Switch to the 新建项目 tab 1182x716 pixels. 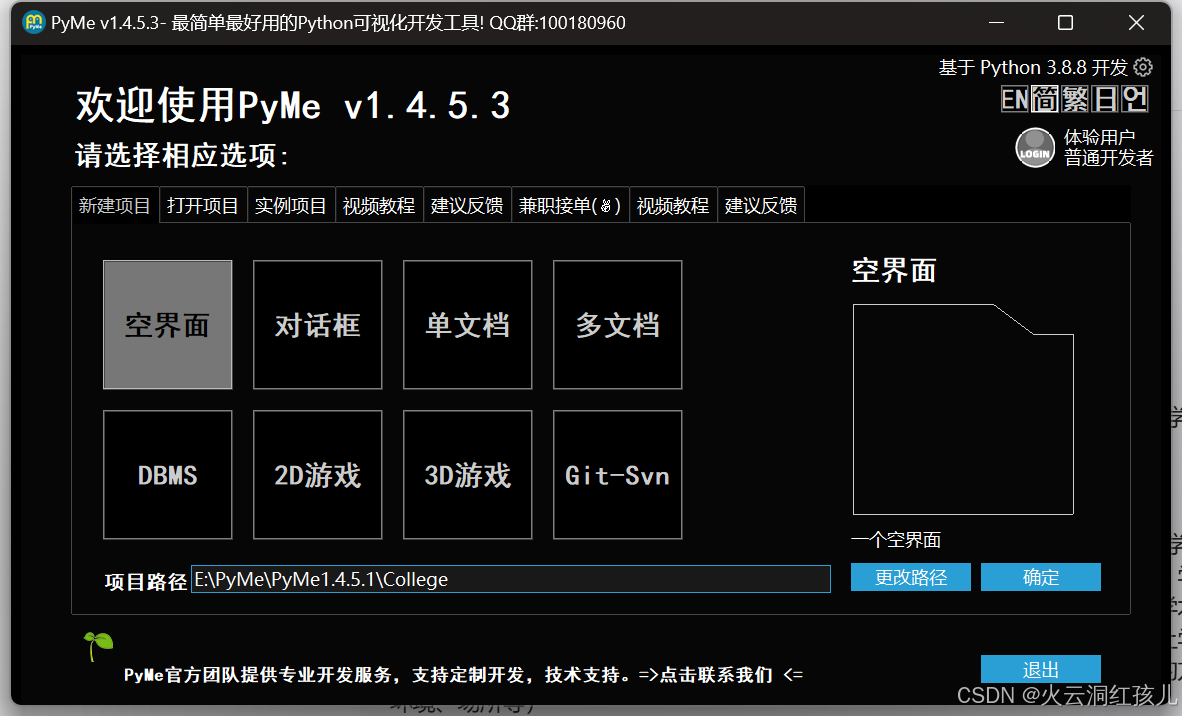(115, 205)
